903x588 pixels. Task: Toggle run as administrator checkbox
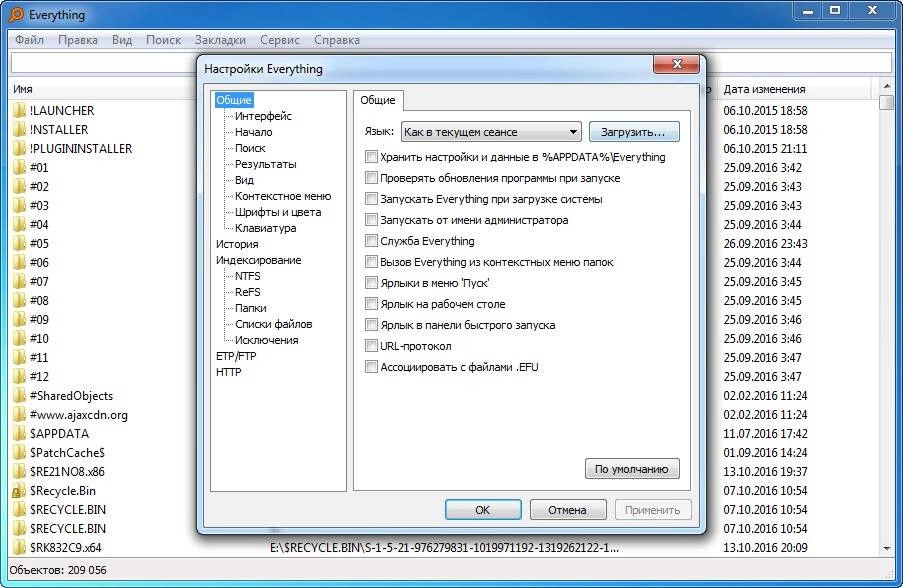click(x=371, y=220)
